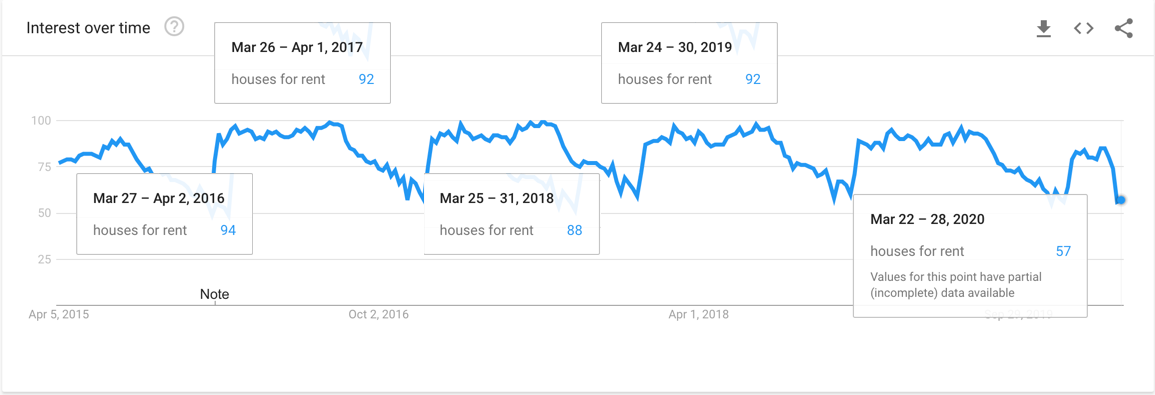The width and height of the screenshot is (1155, 395).
Task: Download the interest over time data
Action: (1043, 29)
